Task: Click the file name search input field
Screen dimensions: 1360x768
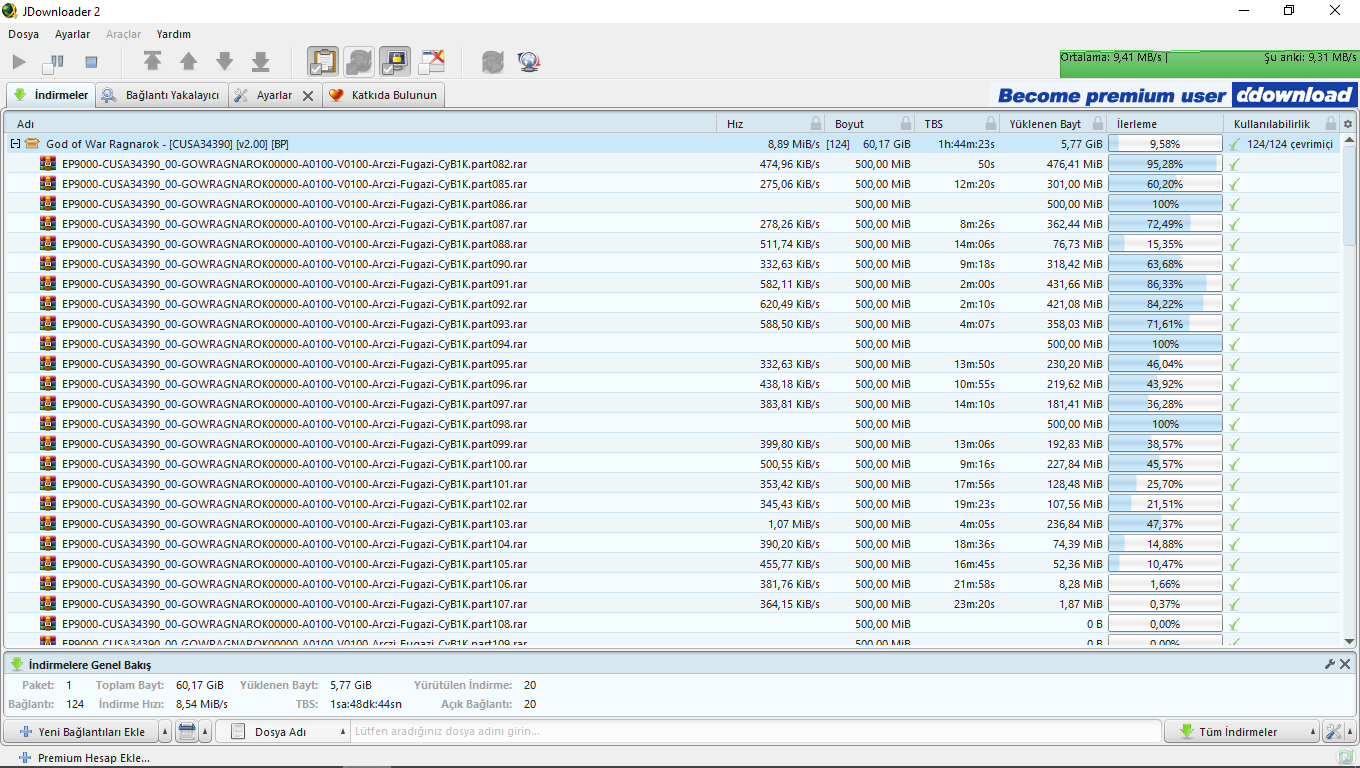Action: click(x=755, y=732)
